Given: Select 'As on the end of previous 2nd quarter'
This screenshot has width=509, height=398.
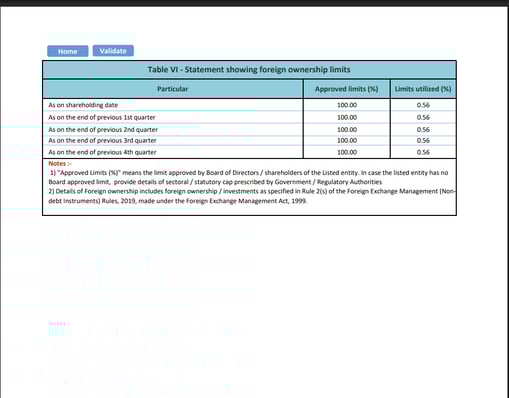Looking at the screenshot, I should 103,130.
